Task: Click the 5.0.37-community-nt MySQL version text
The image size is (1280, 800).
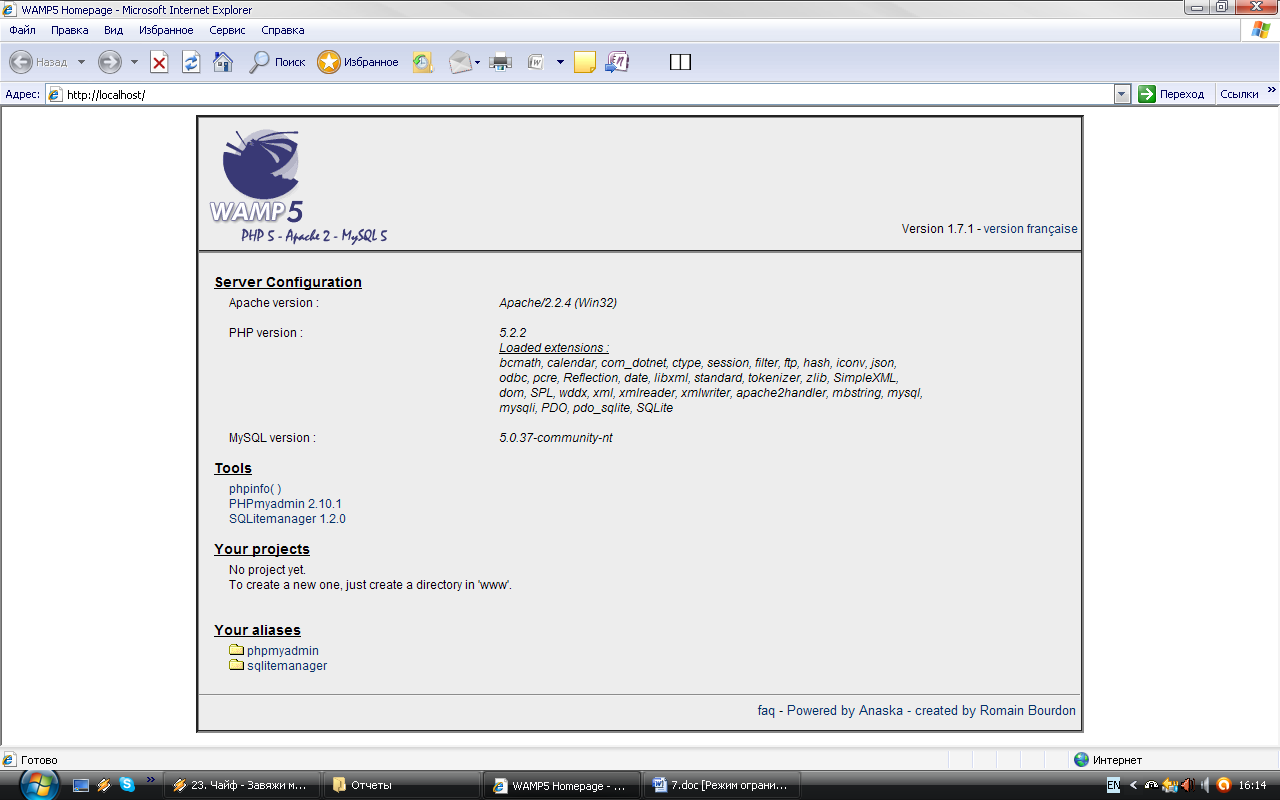Action: click(556, 438)
